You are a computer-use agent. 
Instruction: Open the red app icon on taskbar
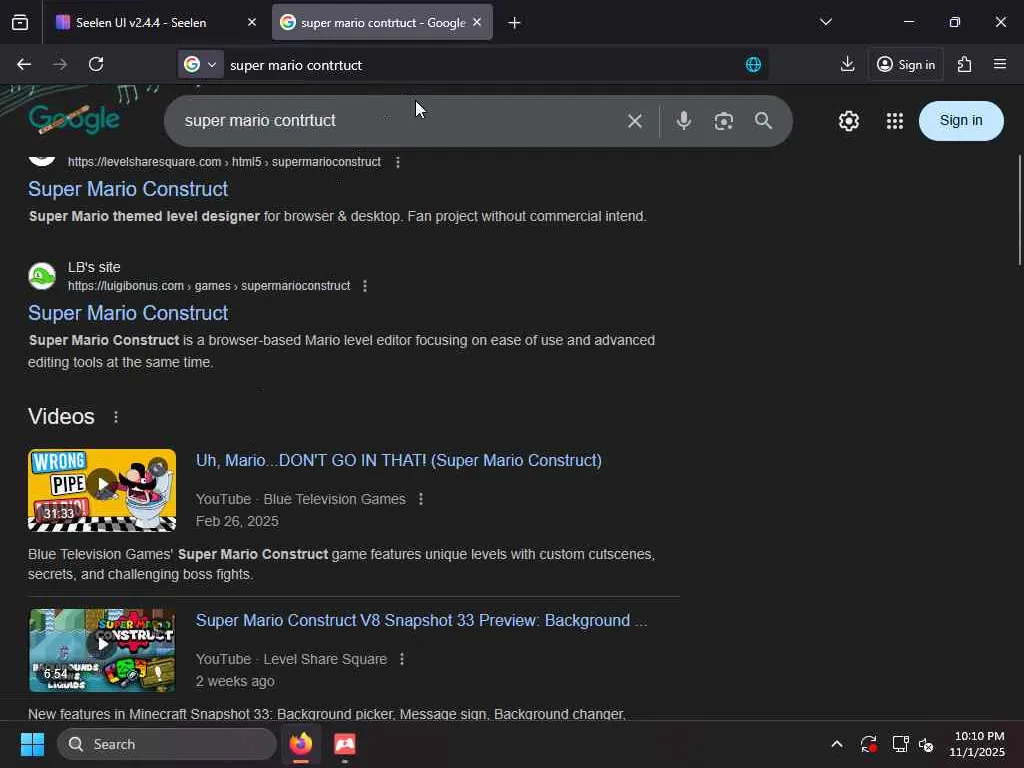tap(345, 744)
